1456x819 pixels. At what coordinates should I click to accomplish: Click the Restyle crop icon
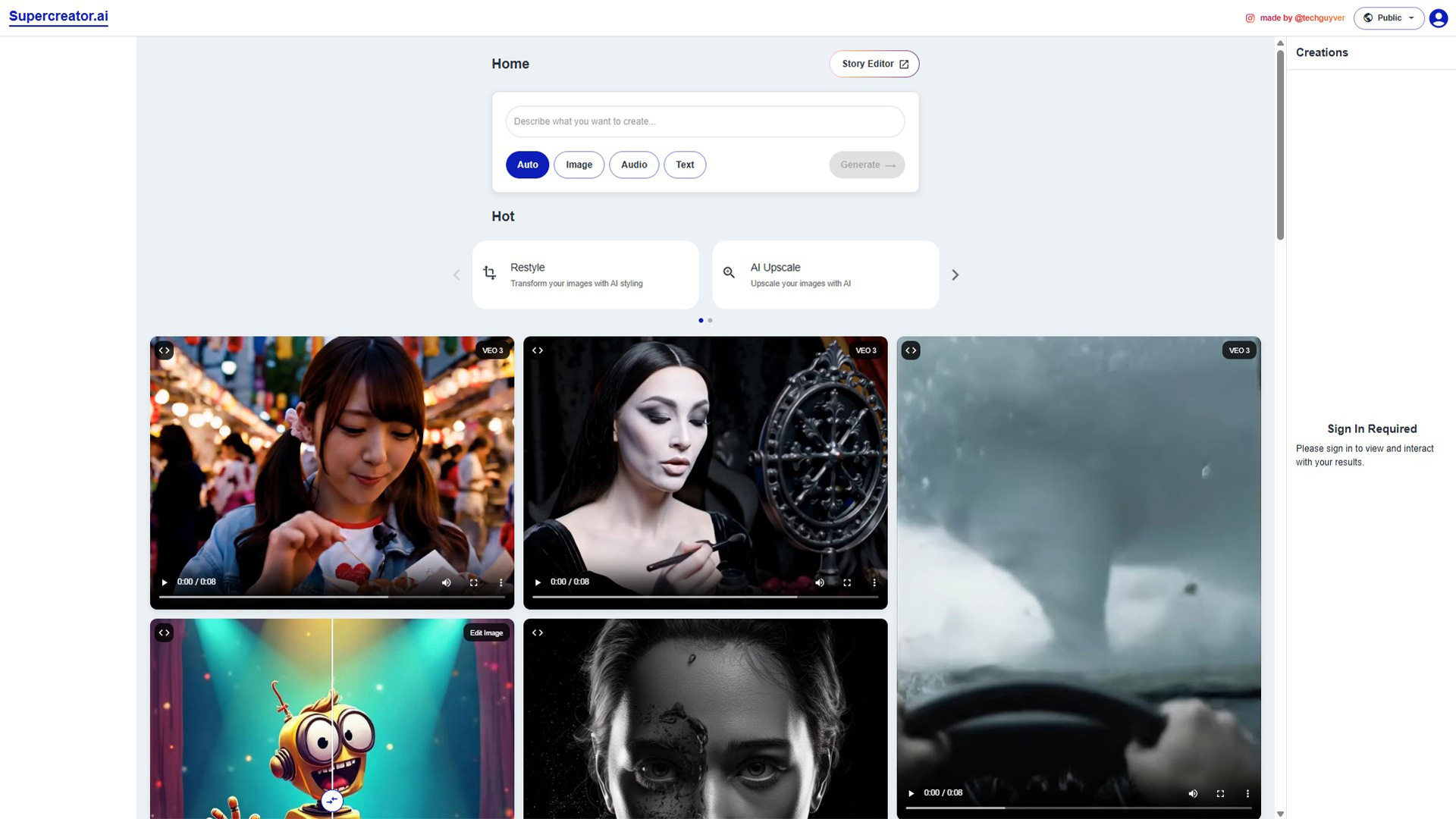(490, 273)
